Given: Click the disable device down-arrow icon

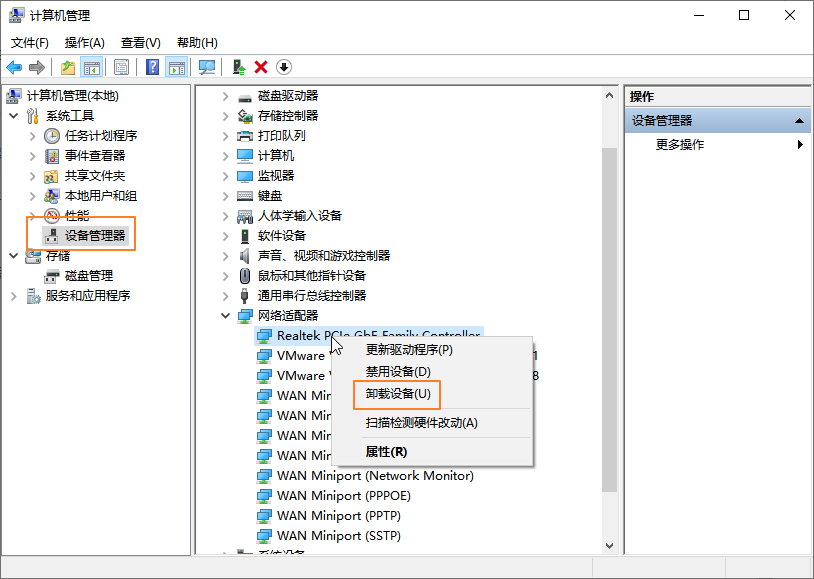Looking at the screenshot, I should pyautogui.click(x=284, y=67).
